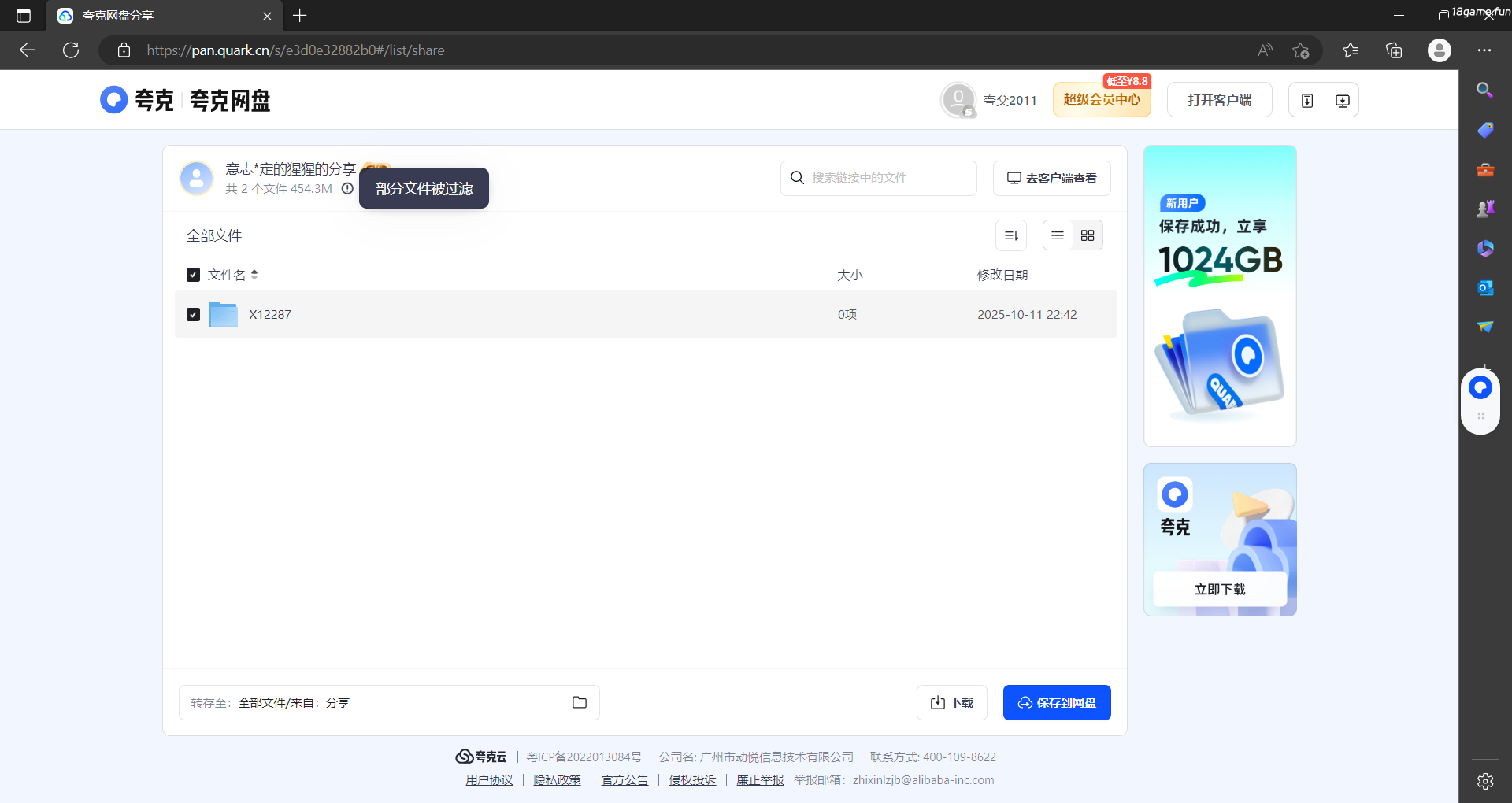Click the 下载 download button
Screen dimensions: 1512x803
(951, 702)
